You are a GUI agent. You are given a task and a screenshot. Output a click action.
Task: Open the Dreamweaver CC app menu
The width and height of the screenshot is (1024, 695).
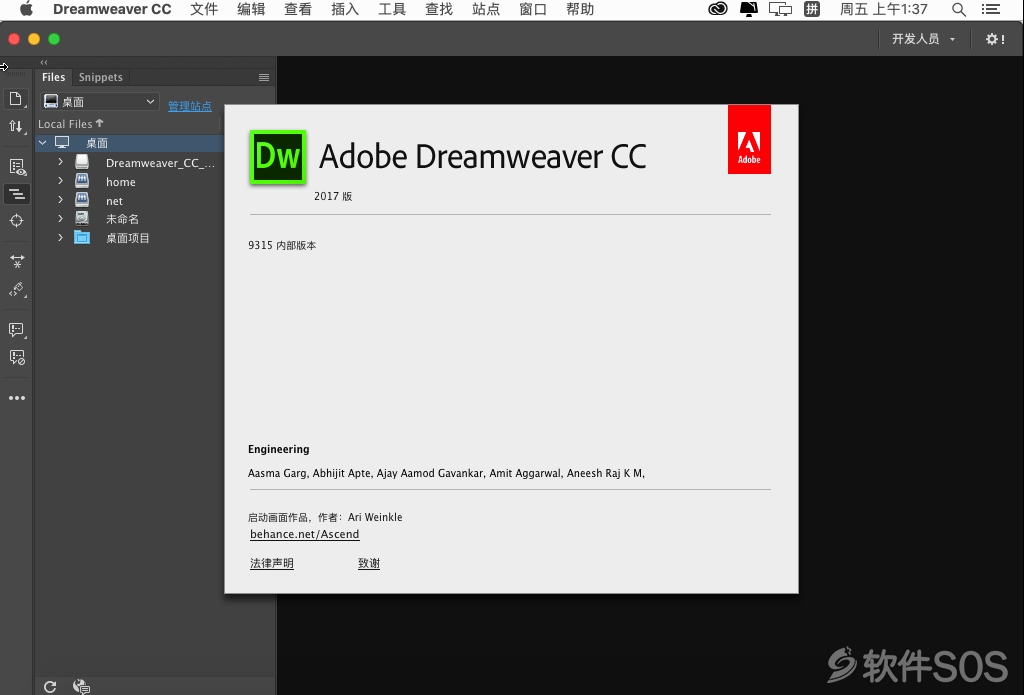pos(112,9)
